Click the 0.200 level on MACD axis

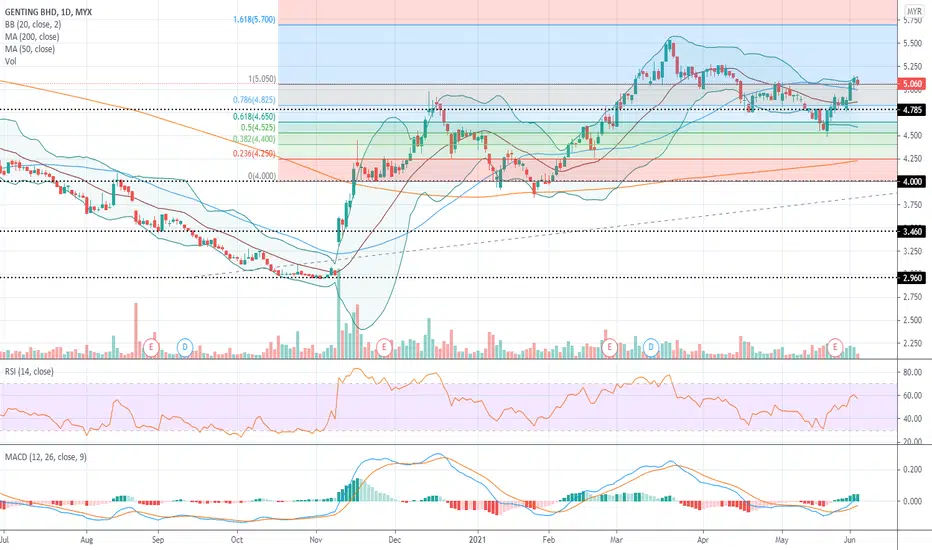click(x=912, y=469)
